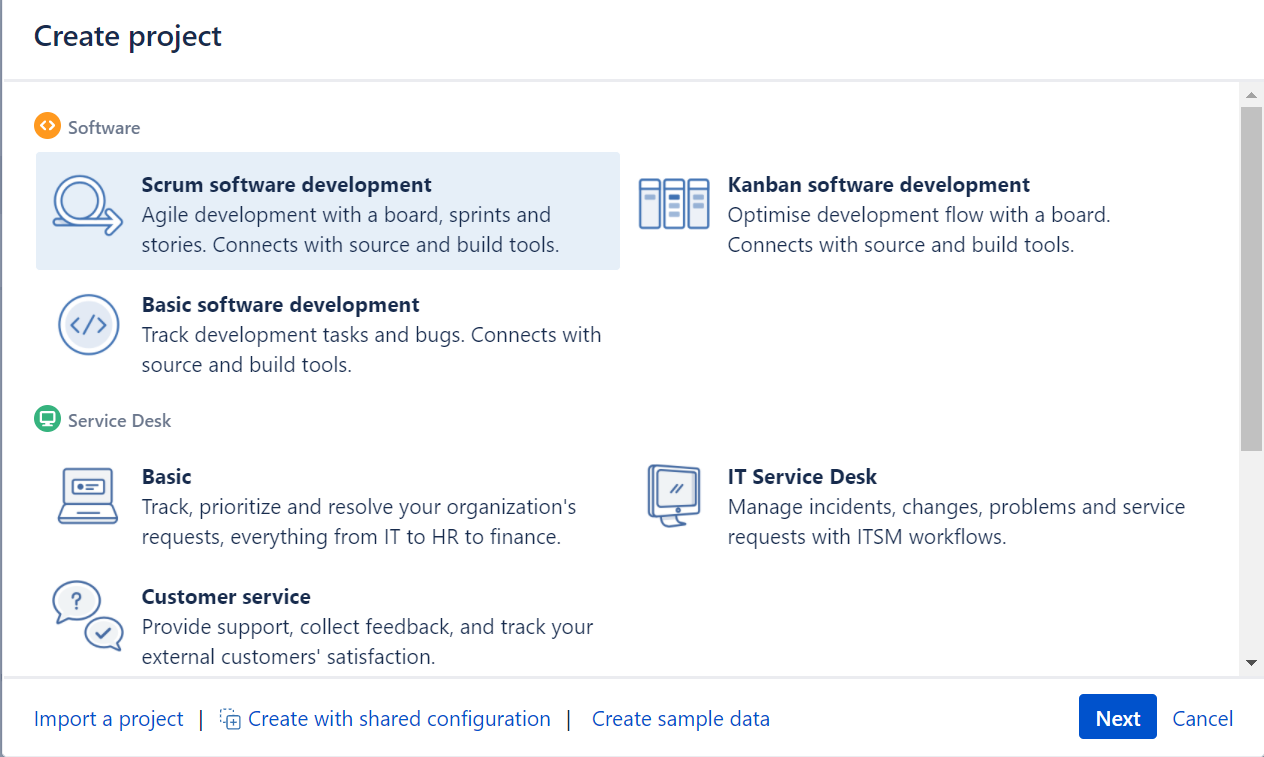Click the Service Desk section heading
This screenshot has width=1264, height=757.
[x=120, y=421]
